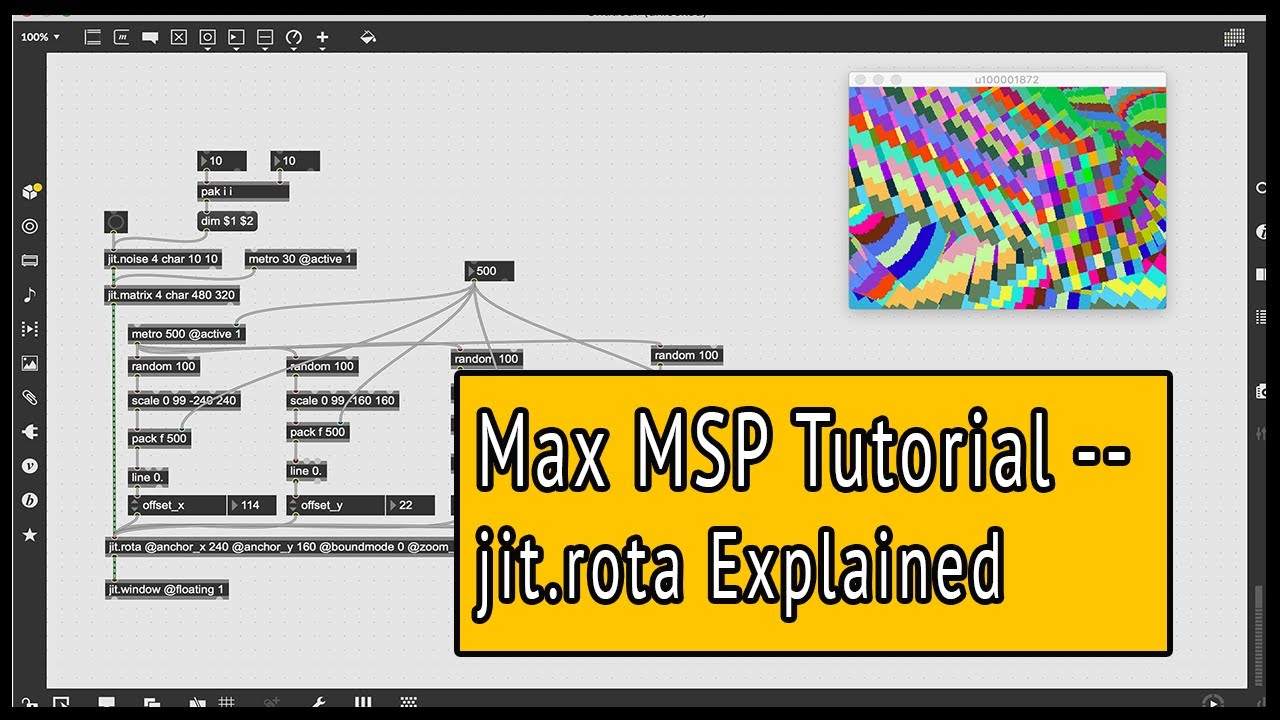Click the stepper arrows on offset_y
Viewport: 1280px width, 720px height.
click(293, 506)
